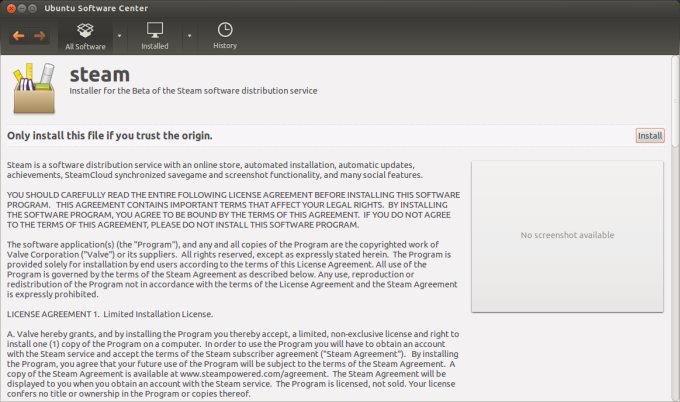Click 'Installer for the Beta' subtitle text
The height and width of the screenshot is (402, 680).
(x=193, y=91)
